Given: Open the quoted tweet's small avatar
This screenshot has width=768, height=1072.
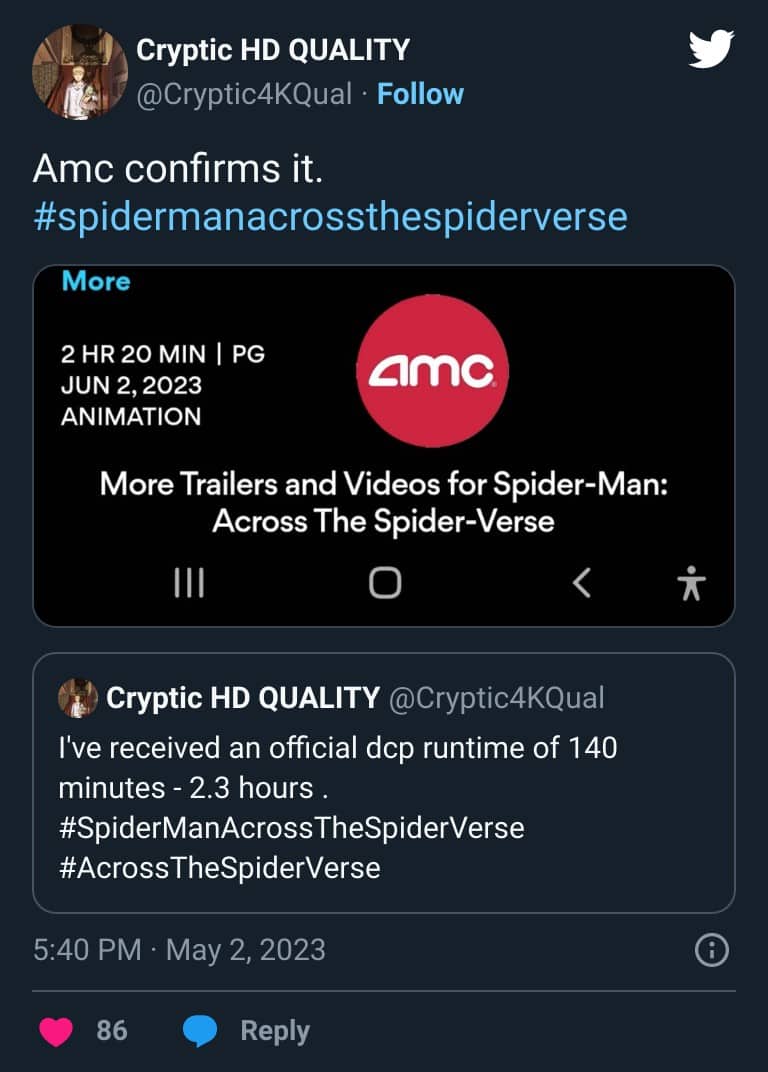Looking at the screenshot, I should point(78,697).
